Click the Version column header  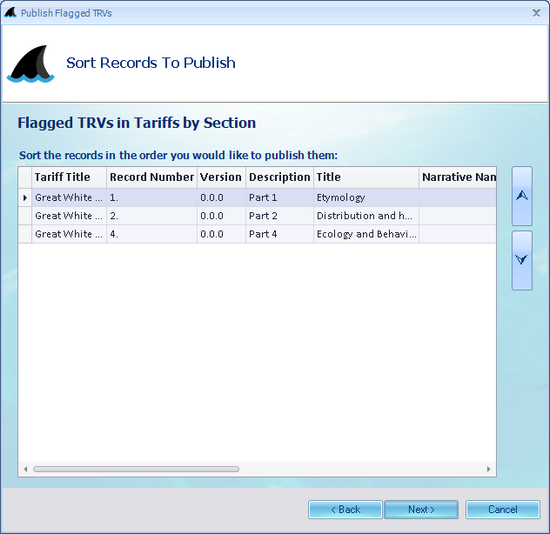pyautogui.click(x=221, y=177)
